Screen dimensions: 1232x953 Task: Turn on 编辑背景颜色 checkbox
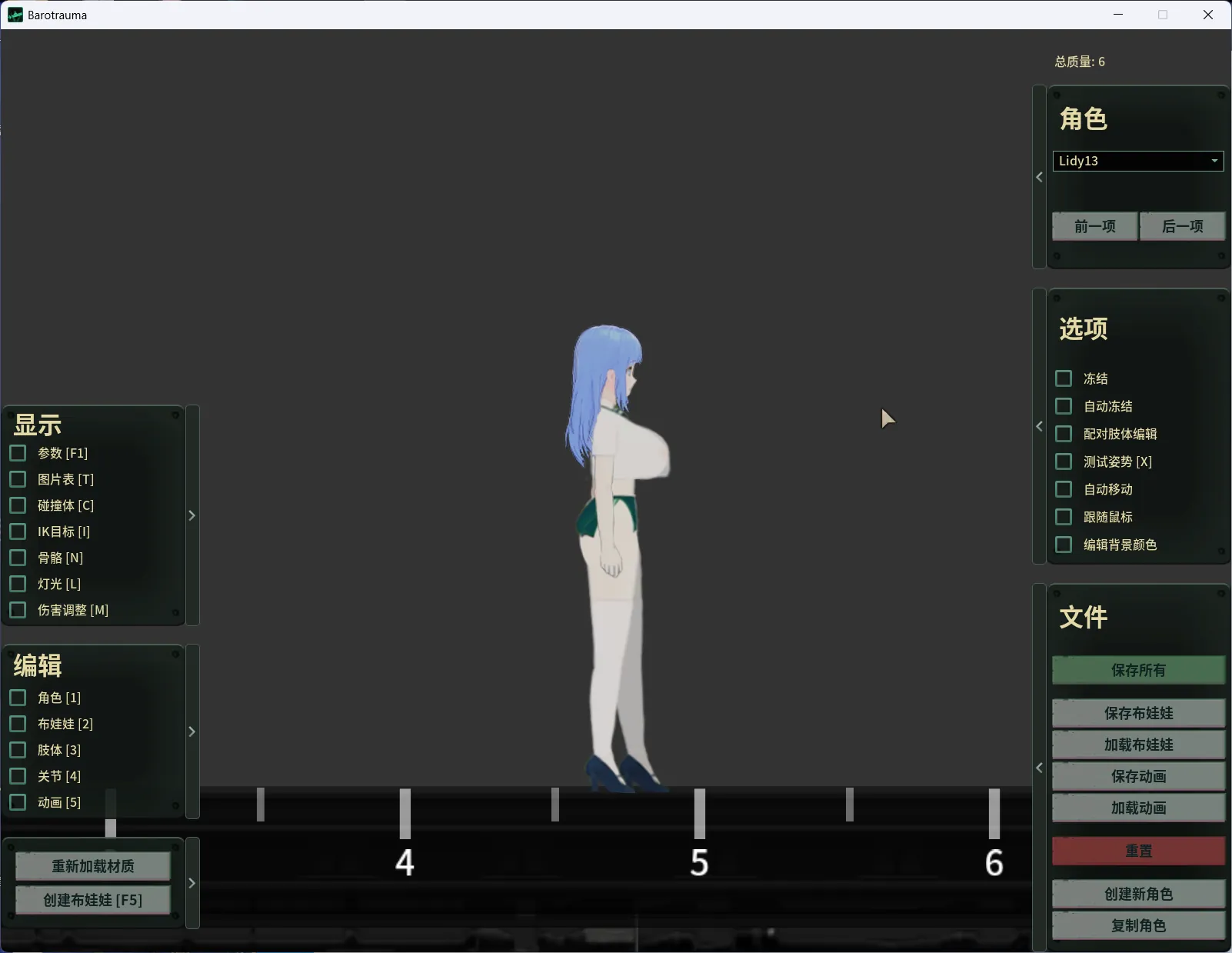point(1064,545)
